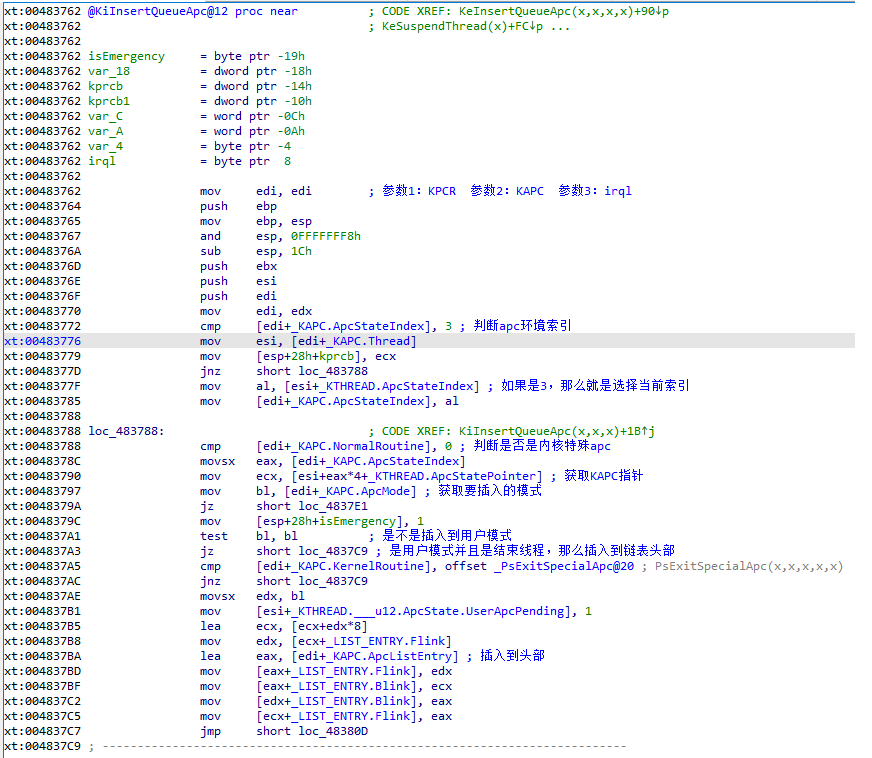Screen dimensions: 872x758
Task: Click 'mov [ecx+_LIST_ENTRY.Flink], eax' line
Action: coord(326,717)
